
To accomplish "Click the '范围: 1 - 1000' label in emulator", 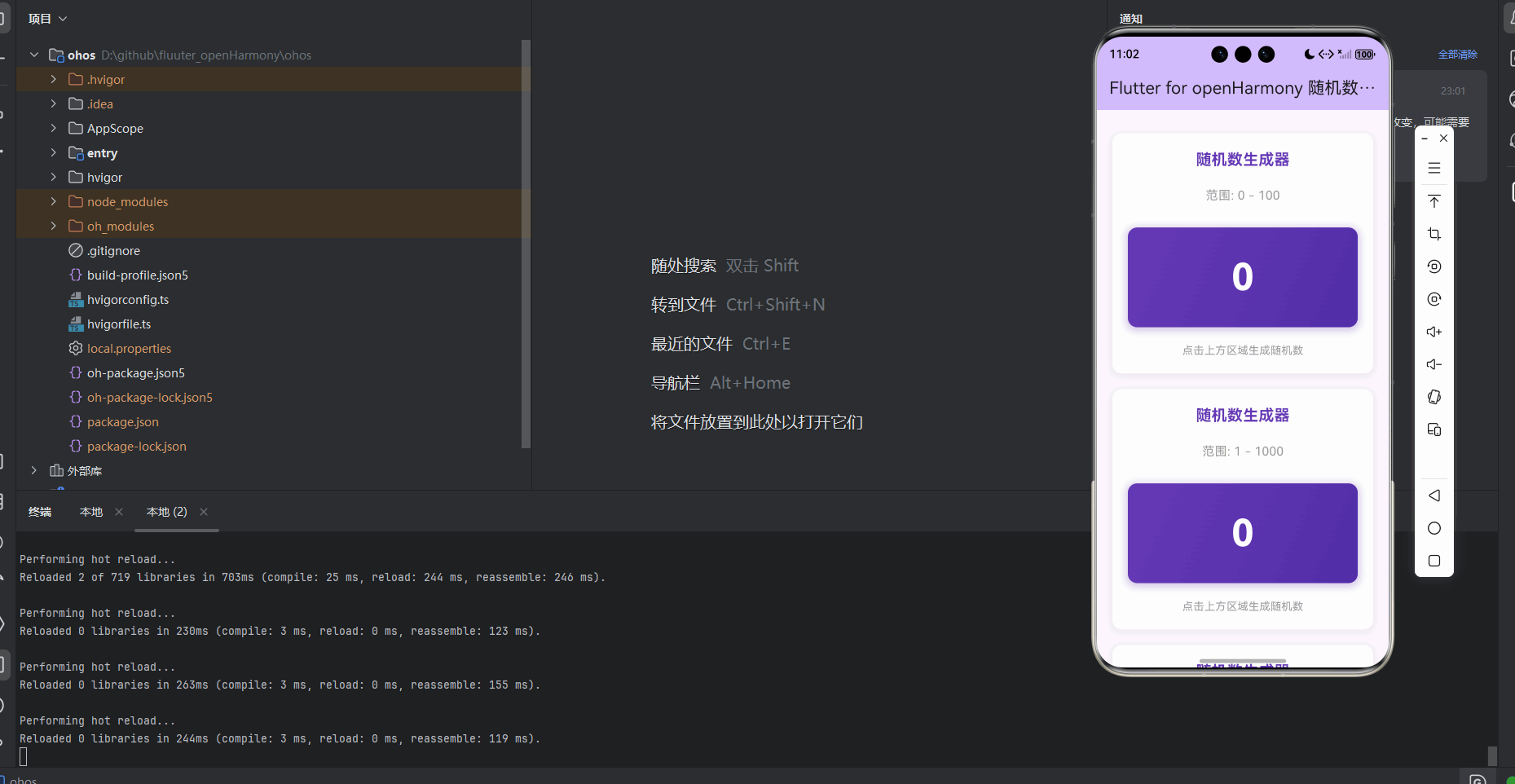I will [x=1243, y=451].
